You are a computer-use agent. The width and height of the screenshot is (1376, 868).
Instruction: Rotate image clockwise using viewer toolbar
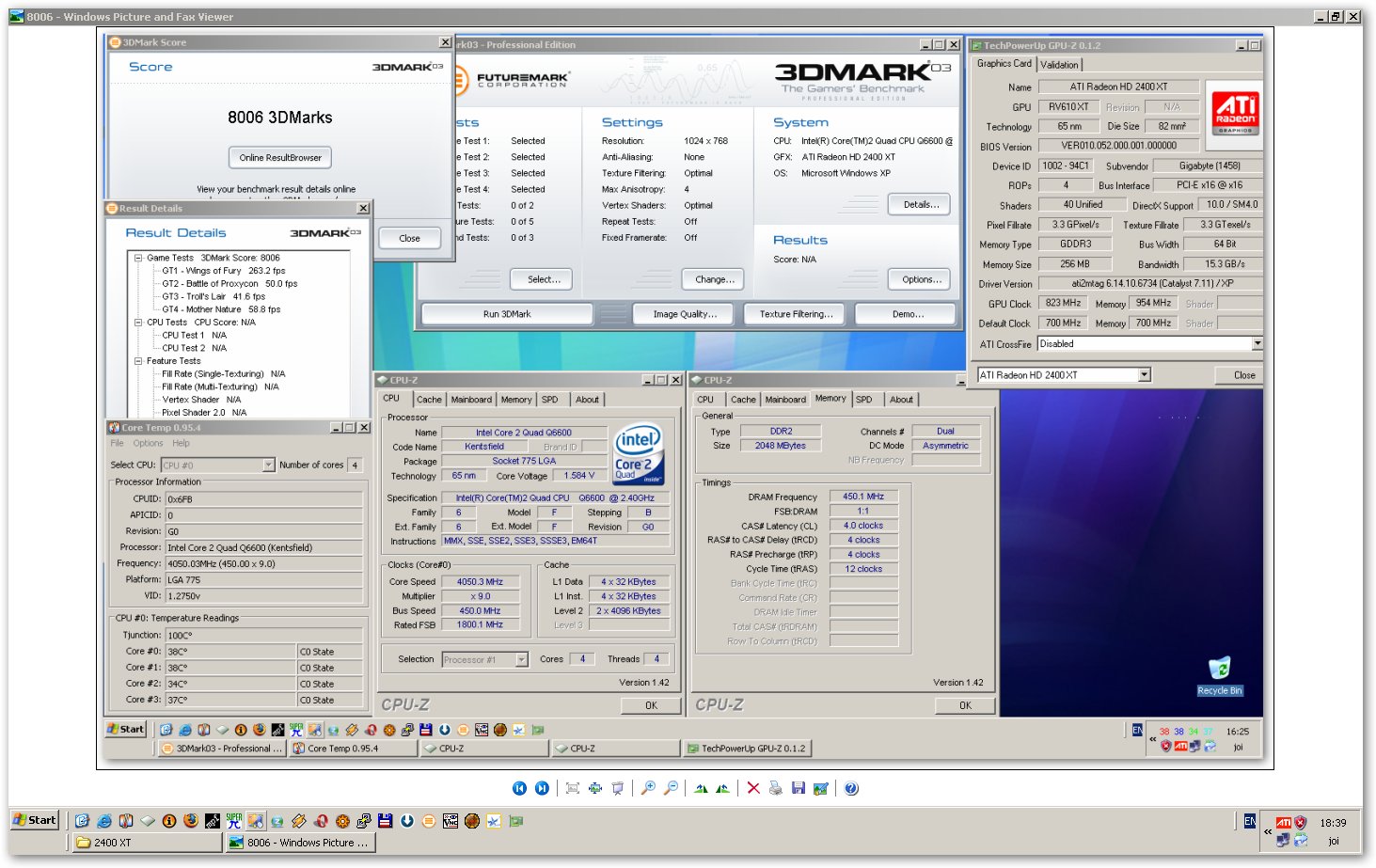click(701, 788)
